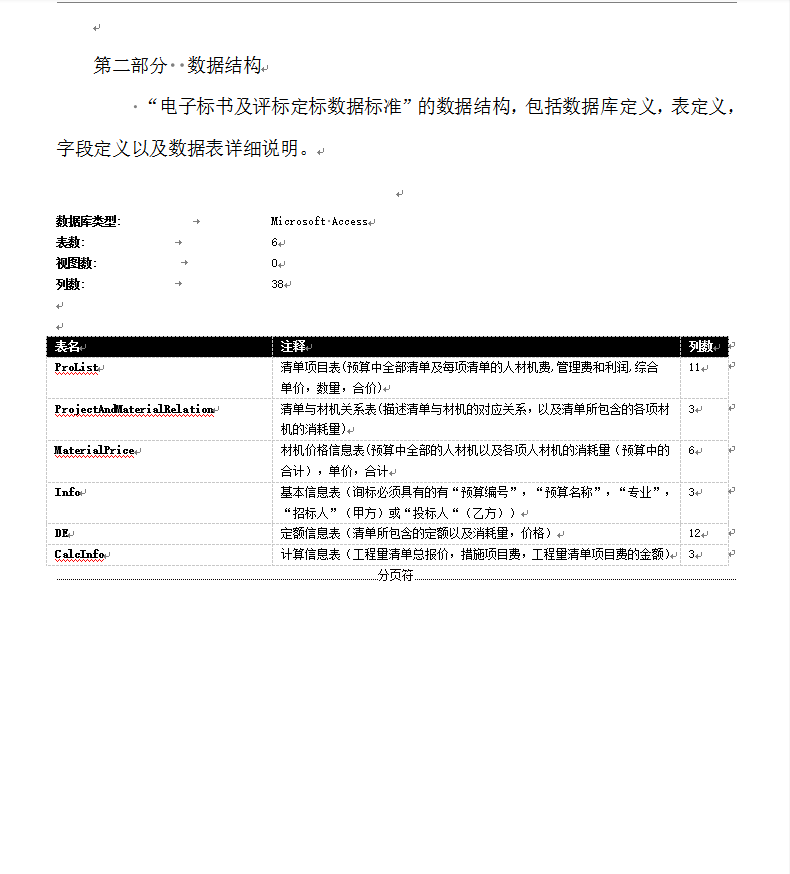
Task: Click the quoted text '电子标书及评标定标数据标准'
Action: [x=281, y=106]
